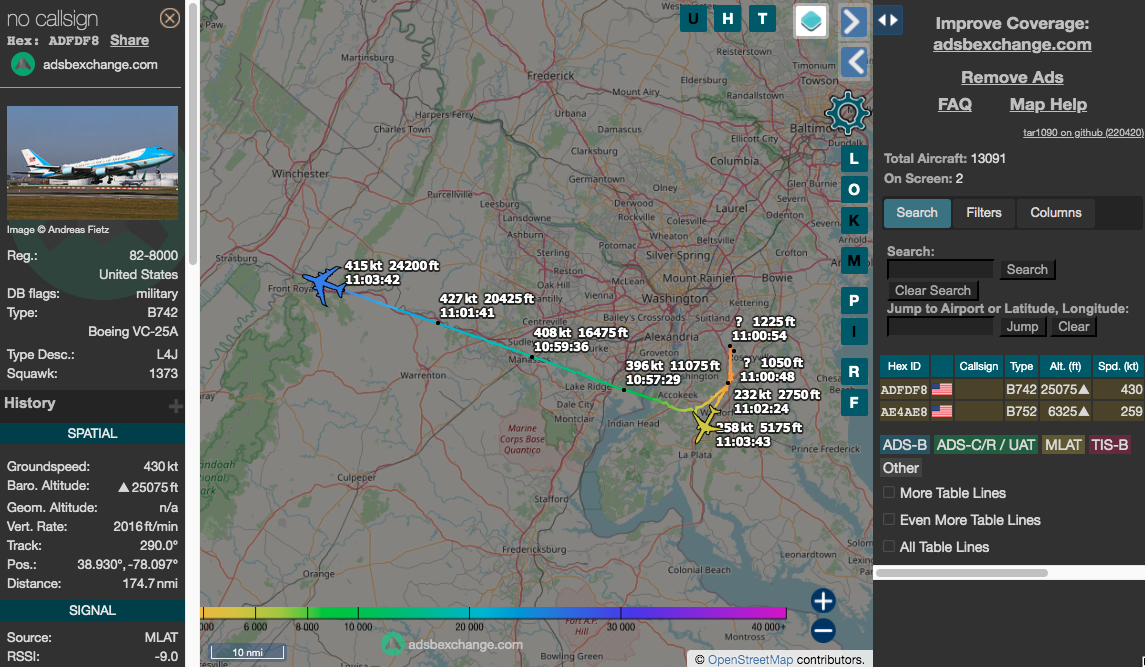Switch to the Filters tab
Screen dimensions: 1145x667
tap(984, 213)
